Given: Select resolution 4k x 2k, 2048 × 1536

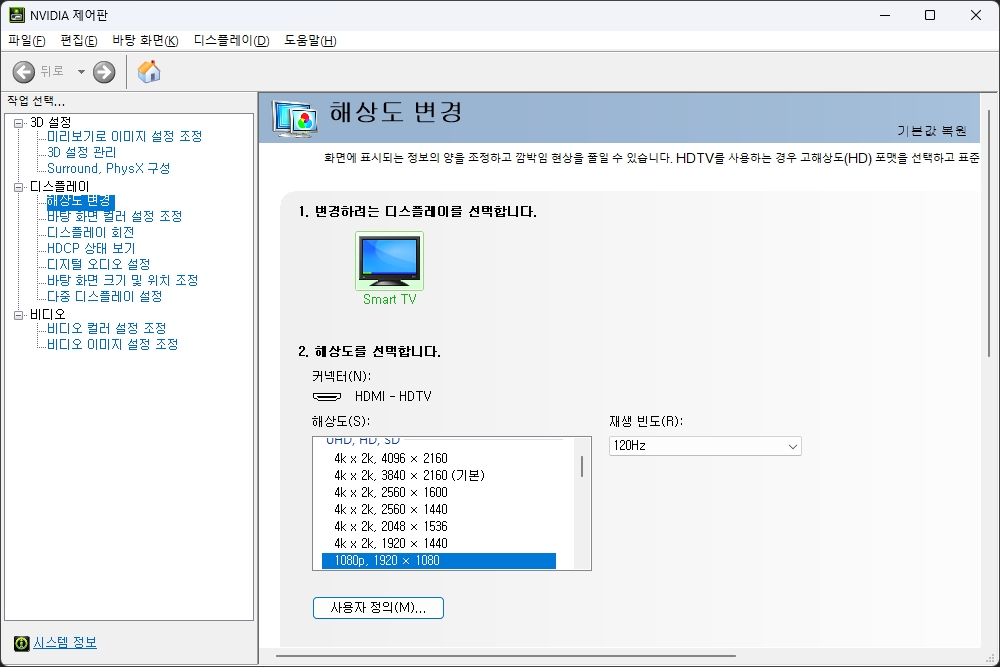Looking at the screenshot, I should 439,527.
